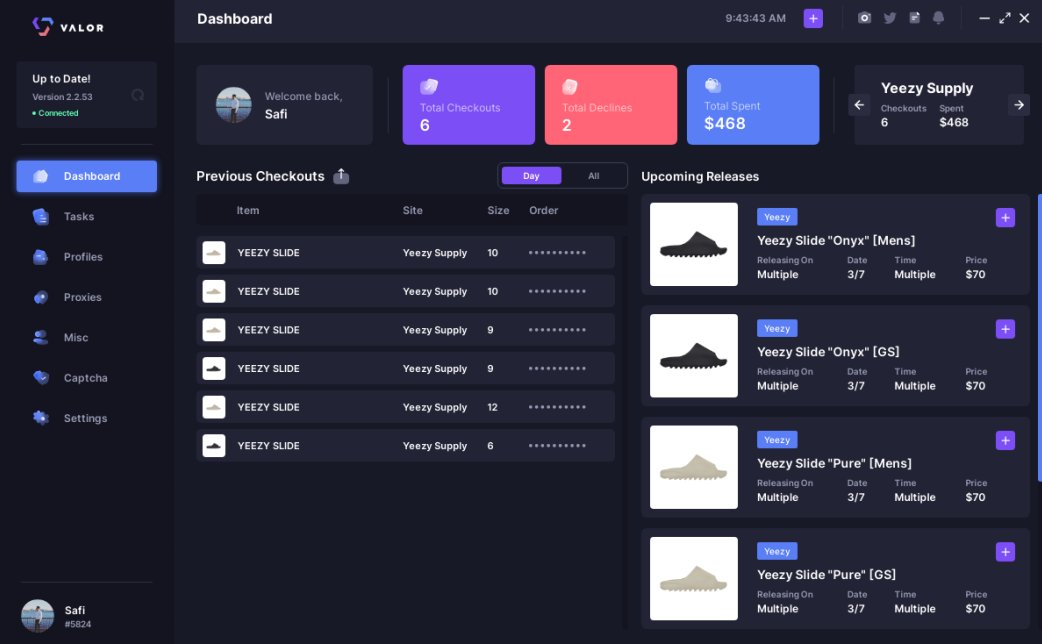Click the Yeezy tag on "Pure" [GS] card
This screenshot has width=1042, height=644.
coord(777,551)
